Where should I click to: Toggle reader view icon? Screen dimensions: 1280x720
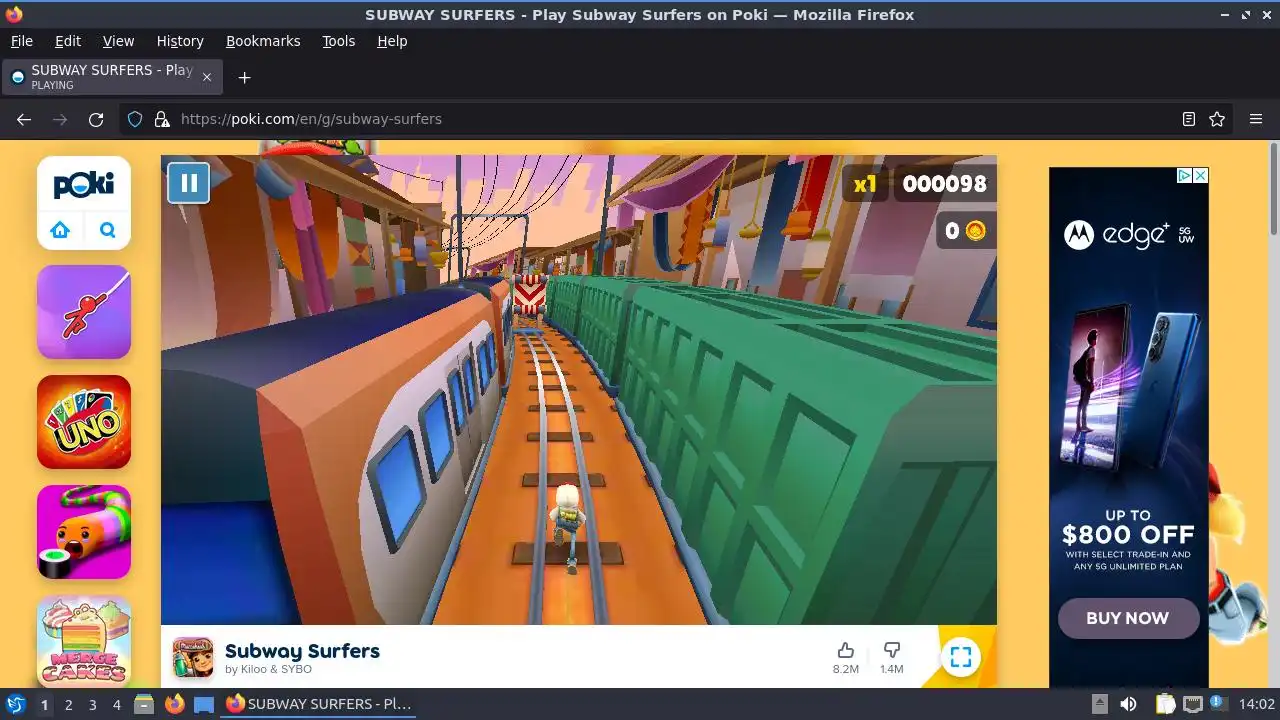click(x=1188, y=119)
